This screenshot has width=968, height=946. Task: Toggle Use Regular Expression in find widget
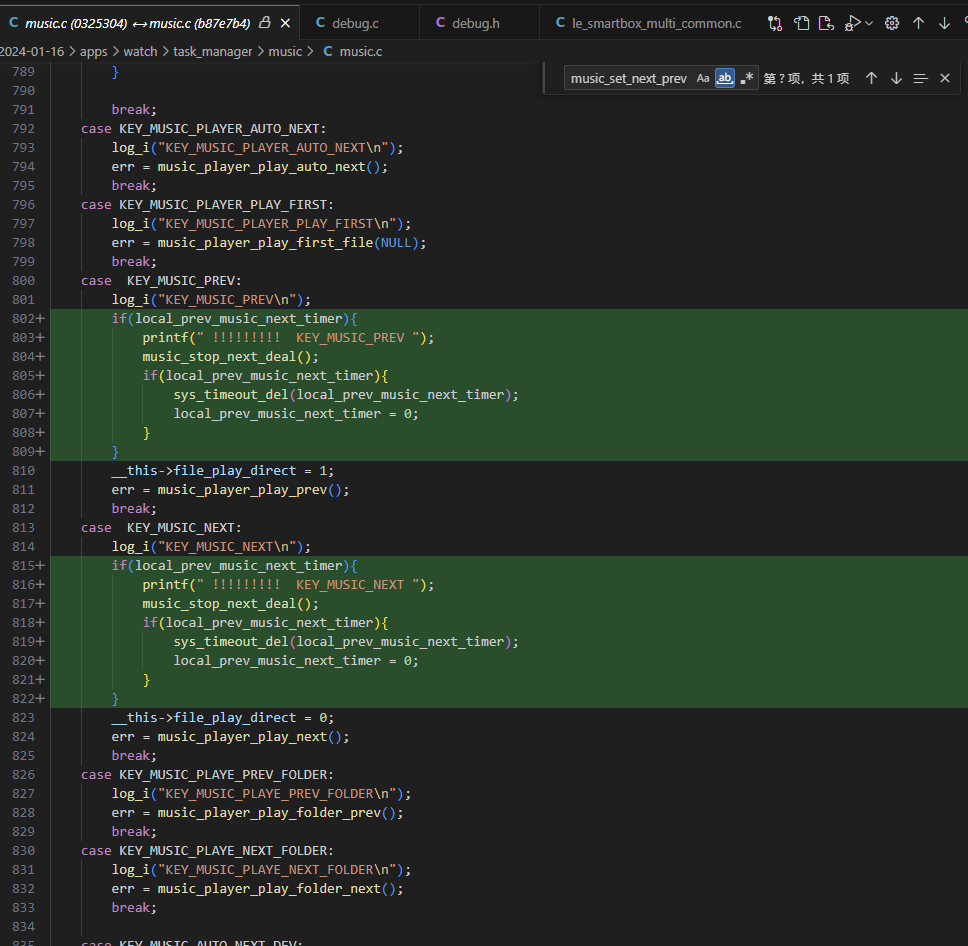746,78
